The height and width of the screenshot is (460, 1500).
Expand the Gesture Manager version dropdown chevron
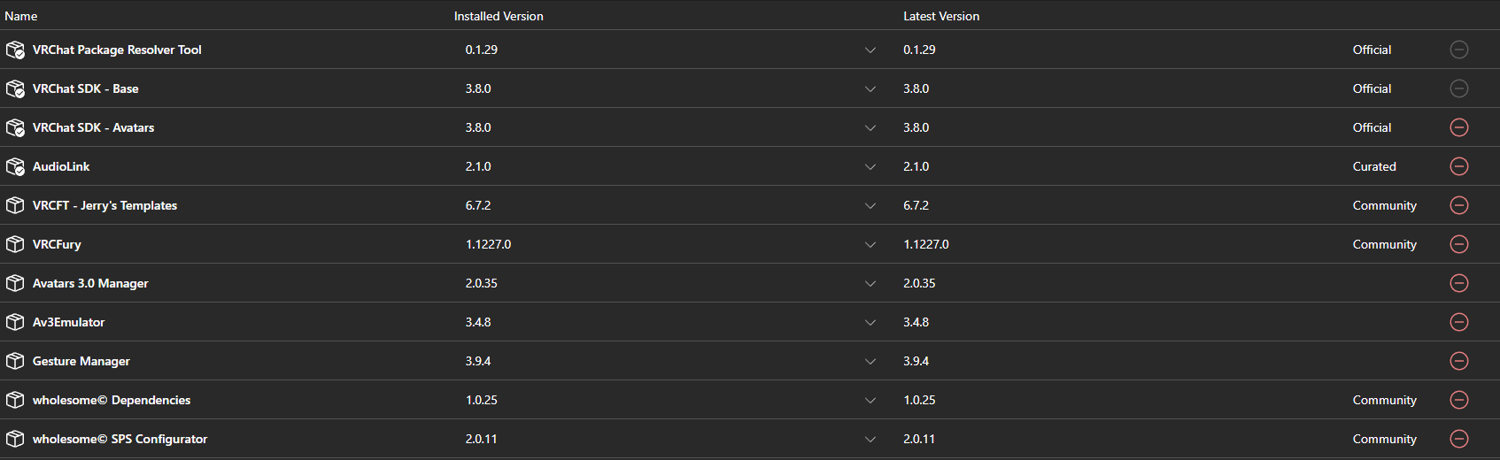tap(870, 362)
